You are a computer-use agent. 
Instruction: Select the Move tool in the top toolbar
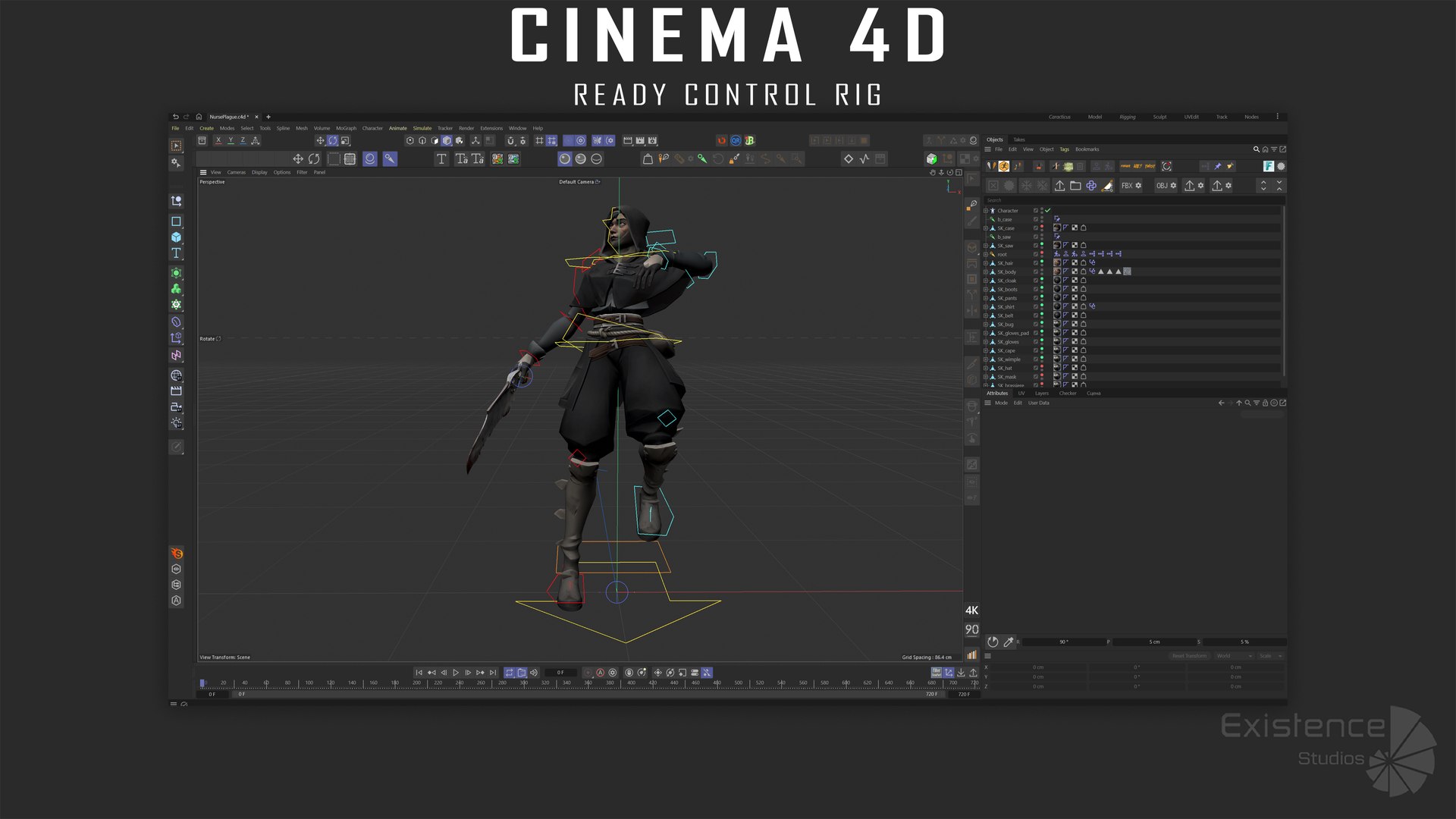[320, 140]
